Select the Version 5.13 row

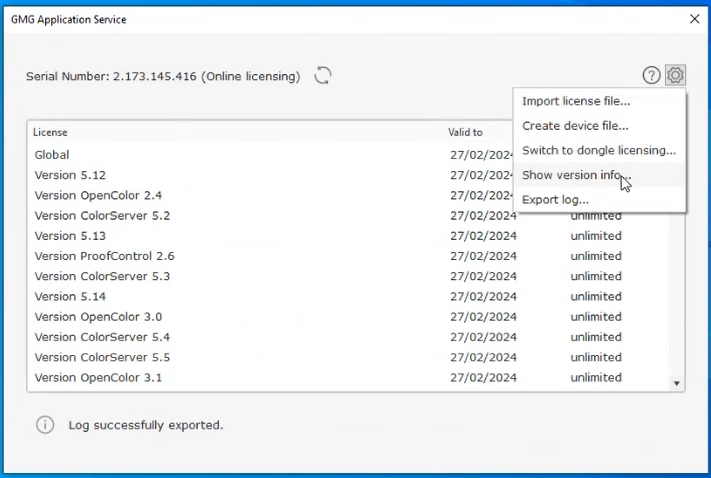349,236
